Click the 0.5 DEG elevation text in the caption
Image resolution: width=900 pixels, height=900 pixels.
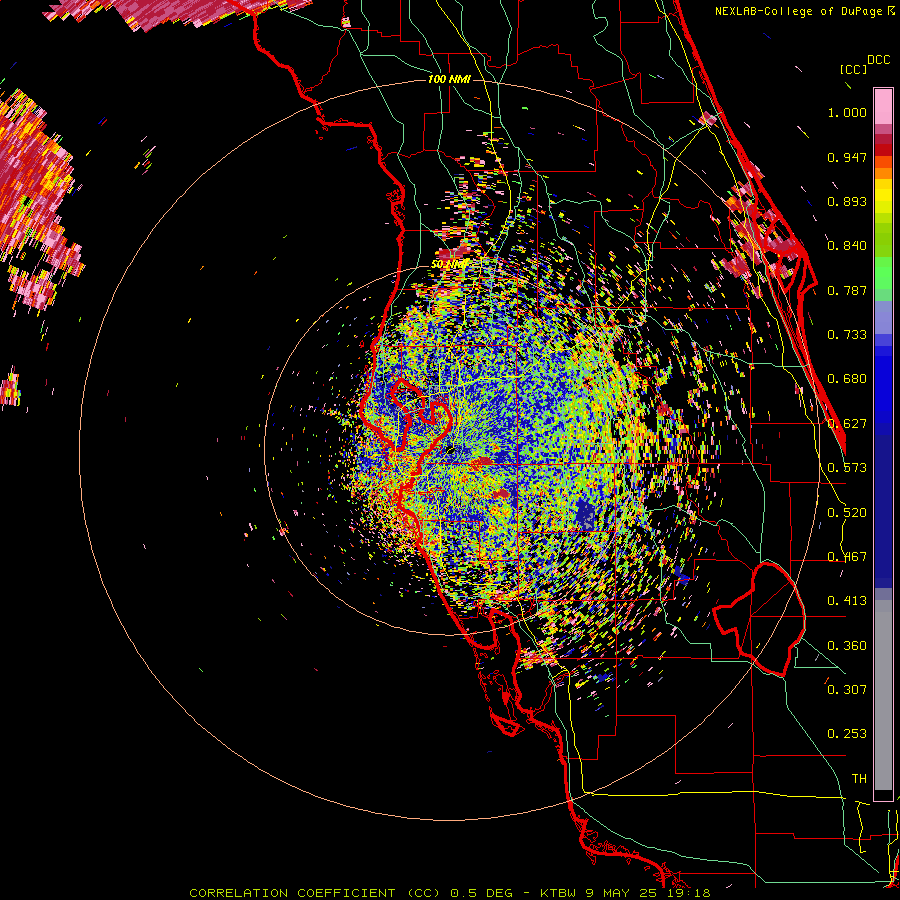(481, 893)
